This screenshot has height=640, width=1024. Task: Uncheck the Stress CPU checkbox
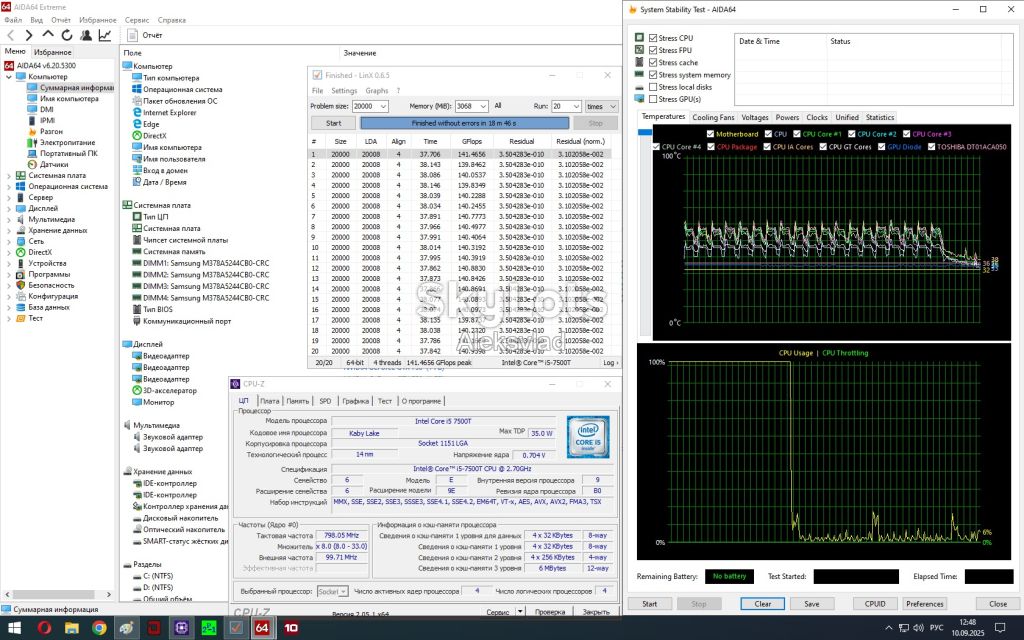[652, 38]
